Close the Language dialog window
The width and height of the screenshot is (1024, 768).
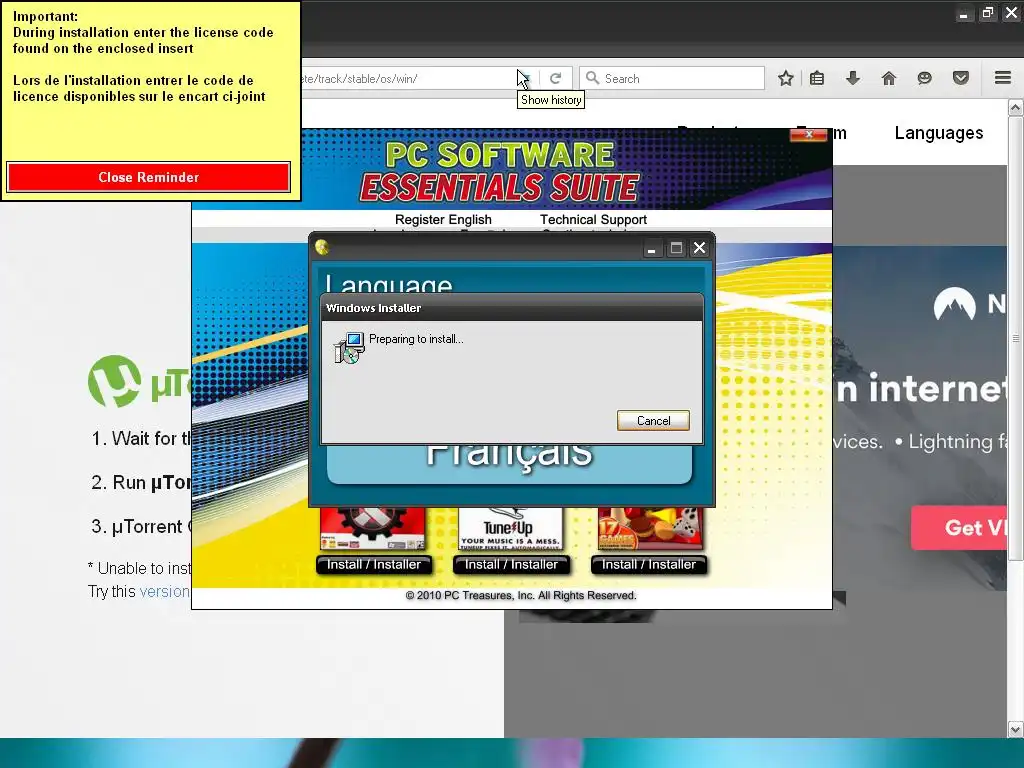699,248
